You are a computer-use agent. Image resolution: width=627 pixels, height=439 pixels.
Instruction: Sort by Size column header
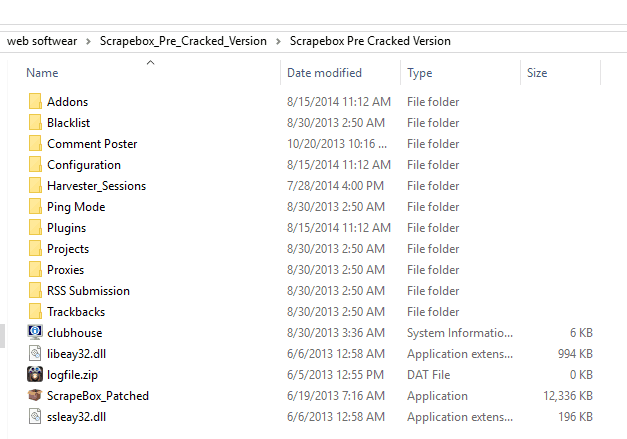pos(537,73)
